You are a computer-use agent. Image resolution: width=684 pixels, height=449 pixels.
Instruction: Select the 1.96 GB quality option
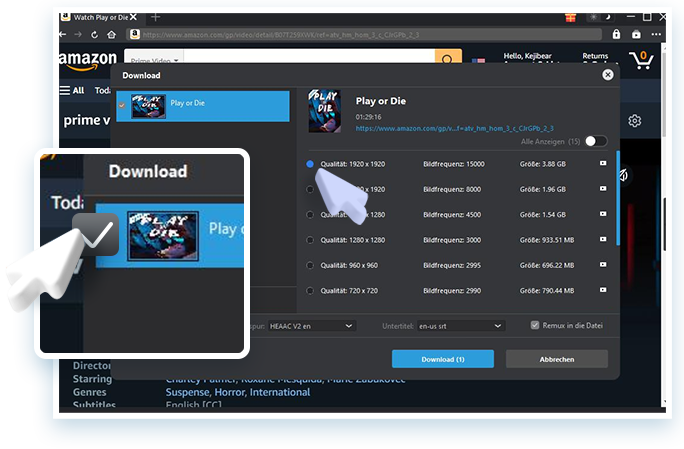(x=310, y=189)
